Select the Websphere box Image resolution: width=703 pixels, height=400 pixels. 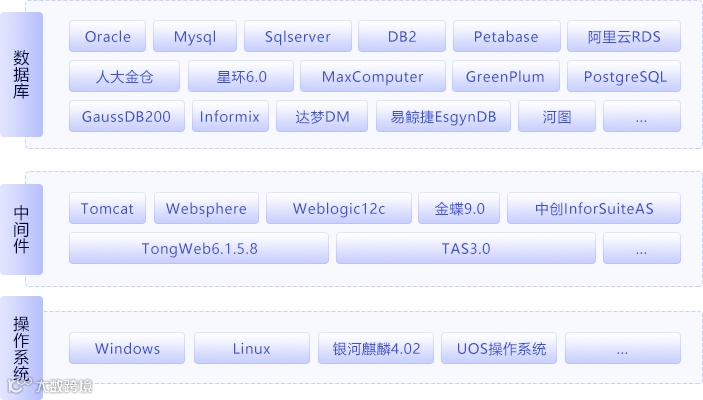coord(206,208)
